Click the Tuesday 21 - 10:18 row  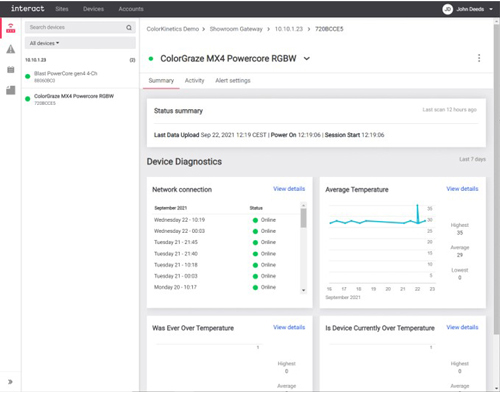(227, 265)
